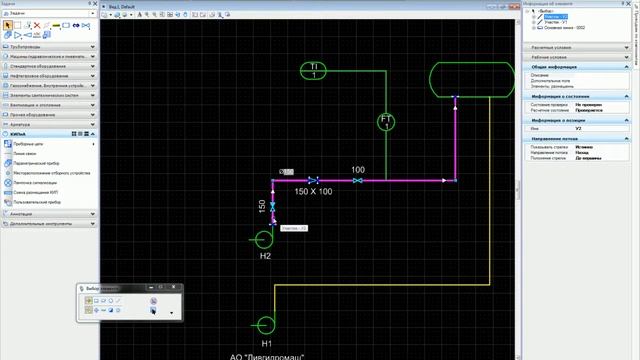Screen dimensions: 640x360
Task: Switch КИПиА panel to icon grid view
Action: pyautogui.click(x=74, y=134)
